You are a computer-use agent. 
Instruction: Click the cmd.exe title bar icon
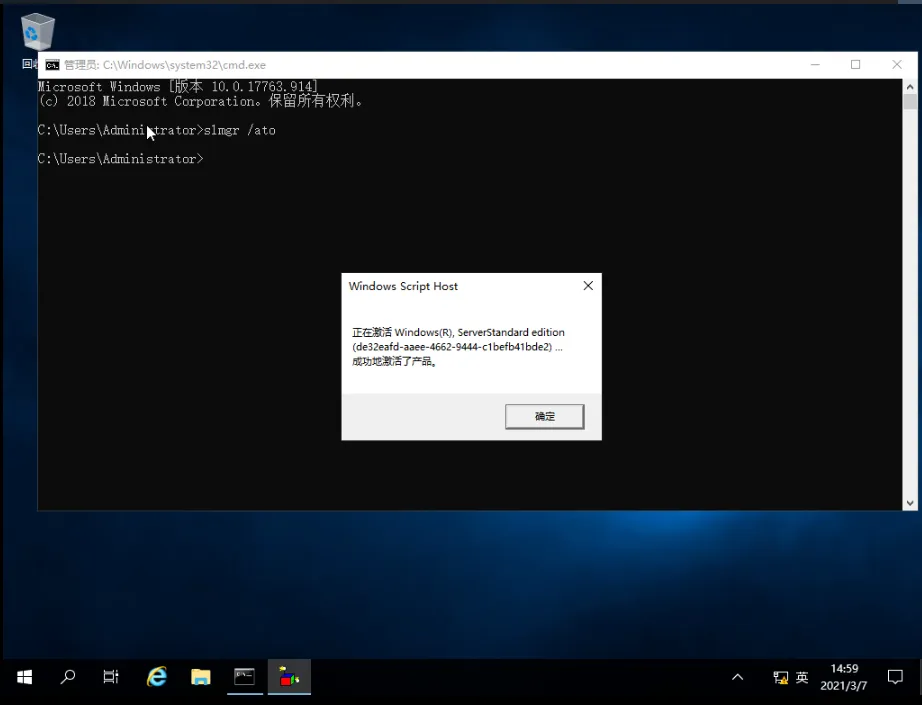pos(53,64)
